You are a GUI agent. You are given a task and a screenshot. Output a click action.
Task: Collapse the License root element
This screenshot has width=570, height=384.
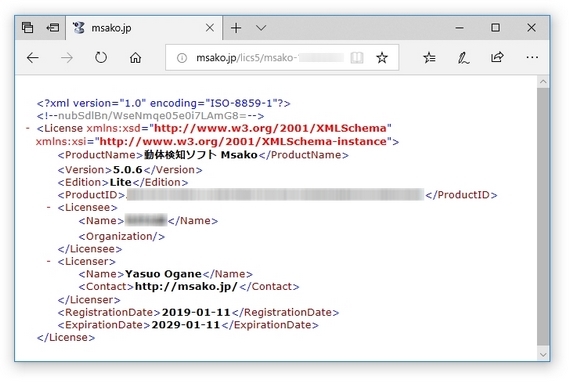point(28,128)
